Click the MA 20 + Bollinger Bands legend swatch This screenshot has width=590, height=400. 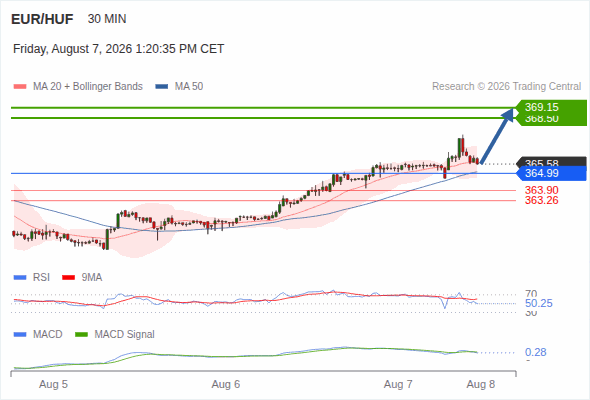(x=20, y=87)
